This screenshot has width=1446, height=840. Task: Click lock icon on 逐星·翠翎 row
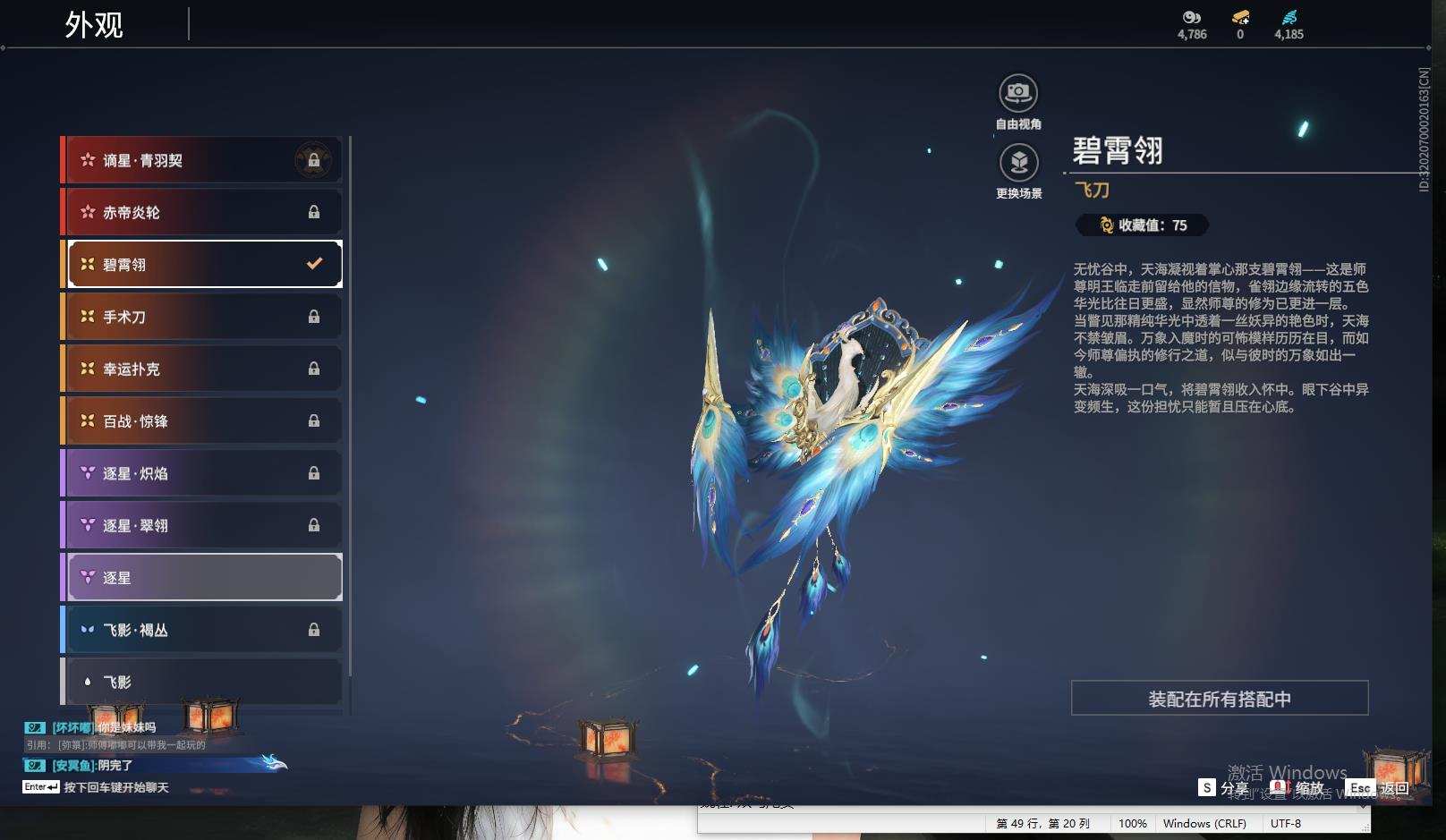314,525
